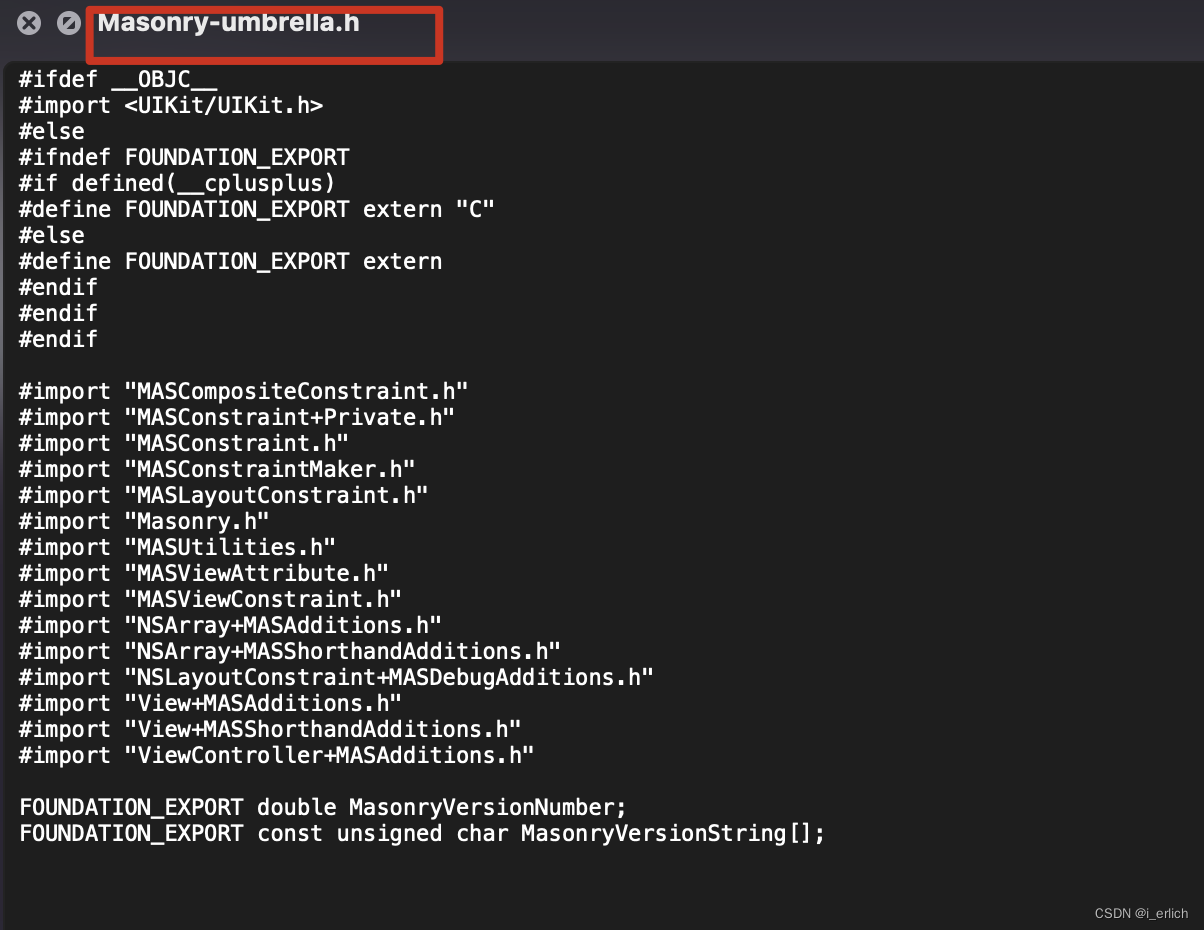The image size is (1204, 930).
Task: Click the import of MASUtilities.h
Action: click(x=177, y=547)
